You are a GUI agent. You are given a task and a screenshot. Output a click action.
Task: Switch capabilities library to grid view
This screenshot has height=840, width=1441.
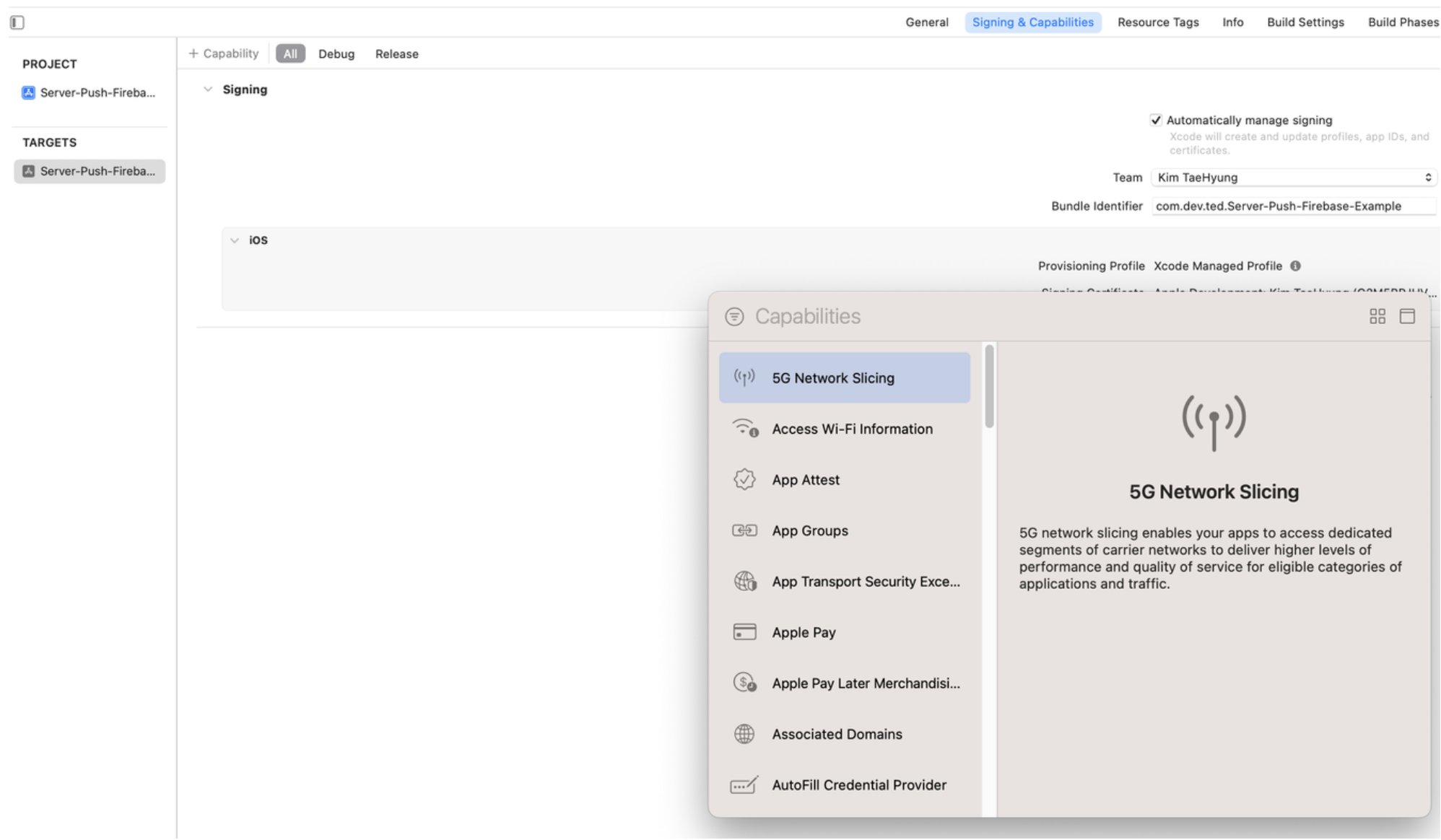tap(1377, 316)
